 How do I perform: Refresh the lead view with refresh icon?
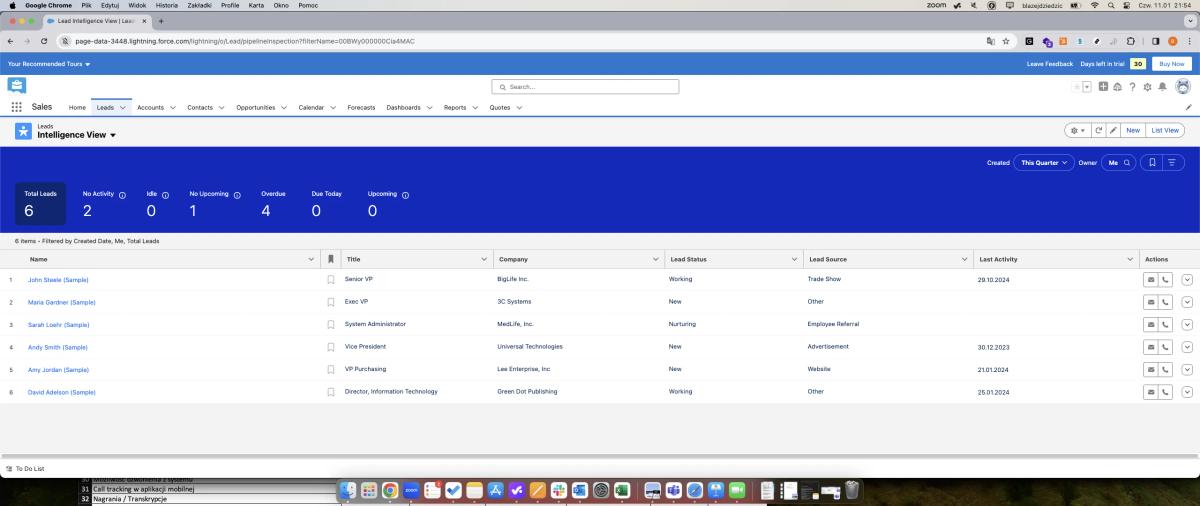[1098, 130]
